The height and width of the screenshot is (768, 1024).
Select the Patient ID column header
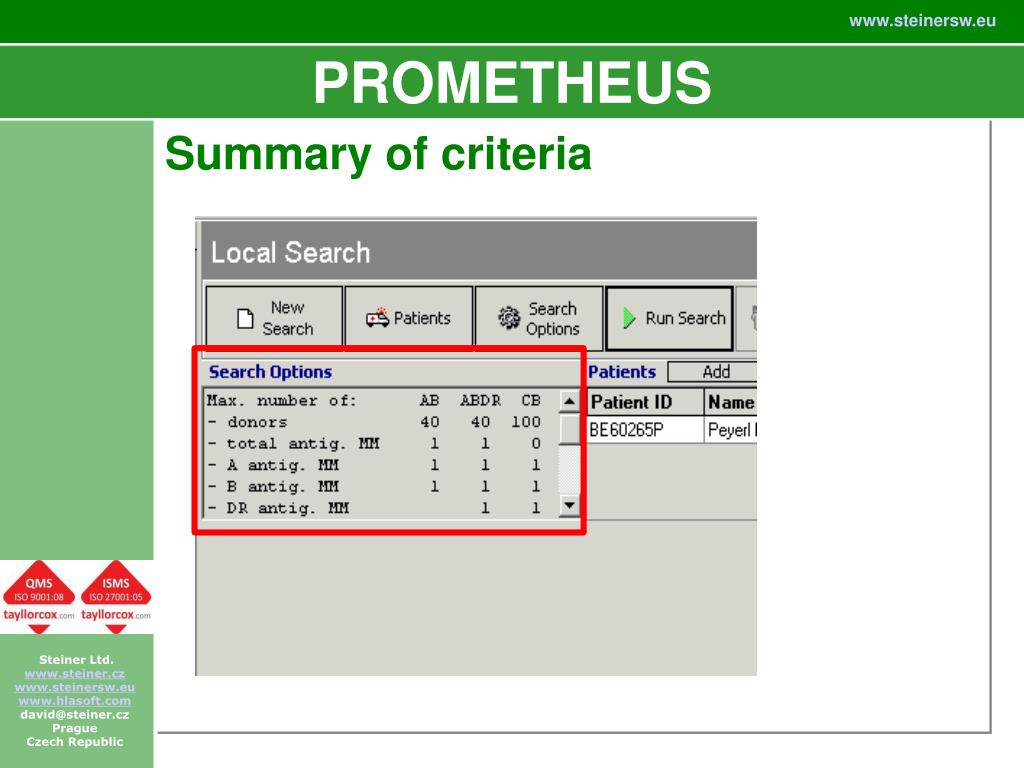pyautogui.click(x=645, y=402)
